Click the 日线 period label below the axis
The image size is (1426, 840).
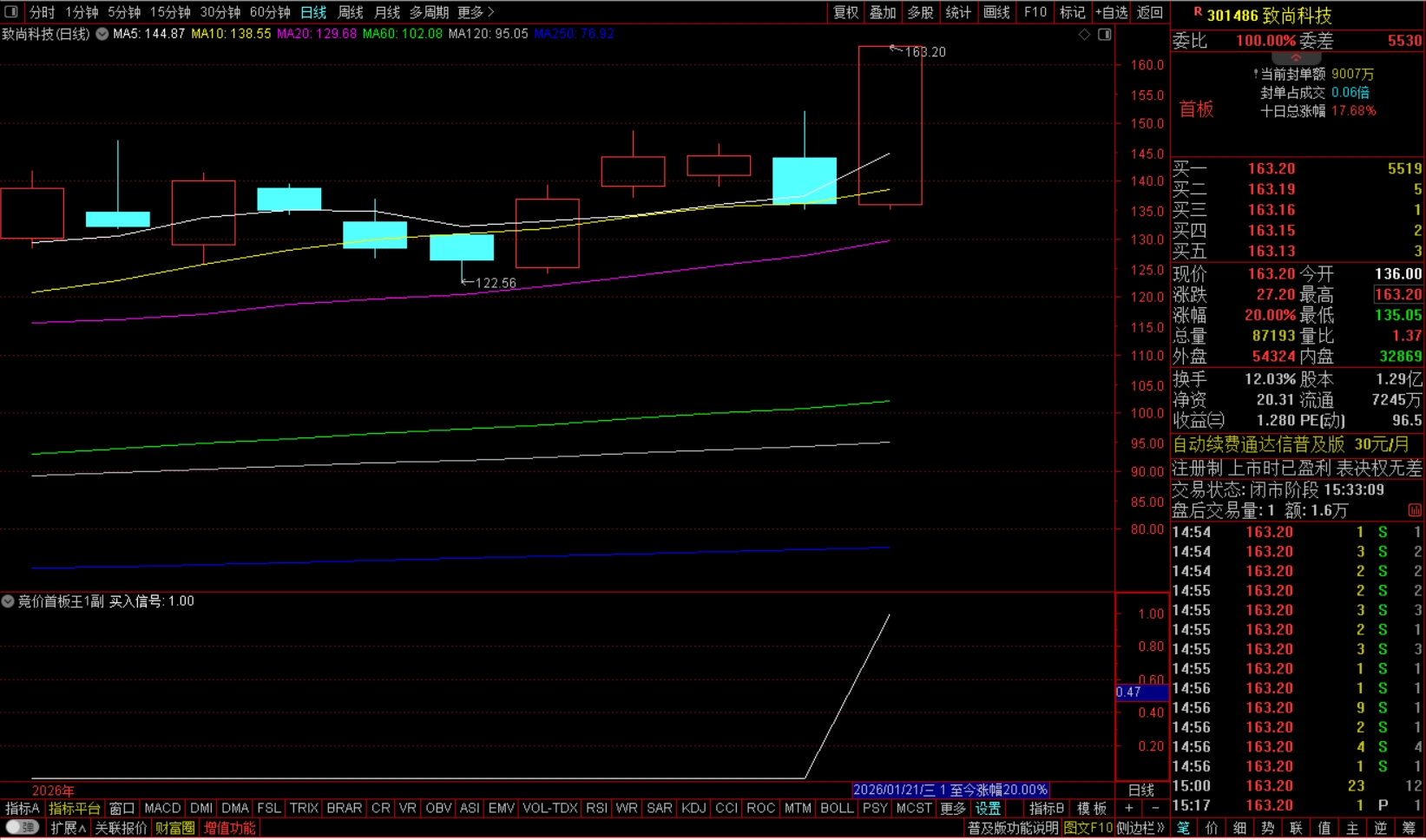[x=1140, y=790]
